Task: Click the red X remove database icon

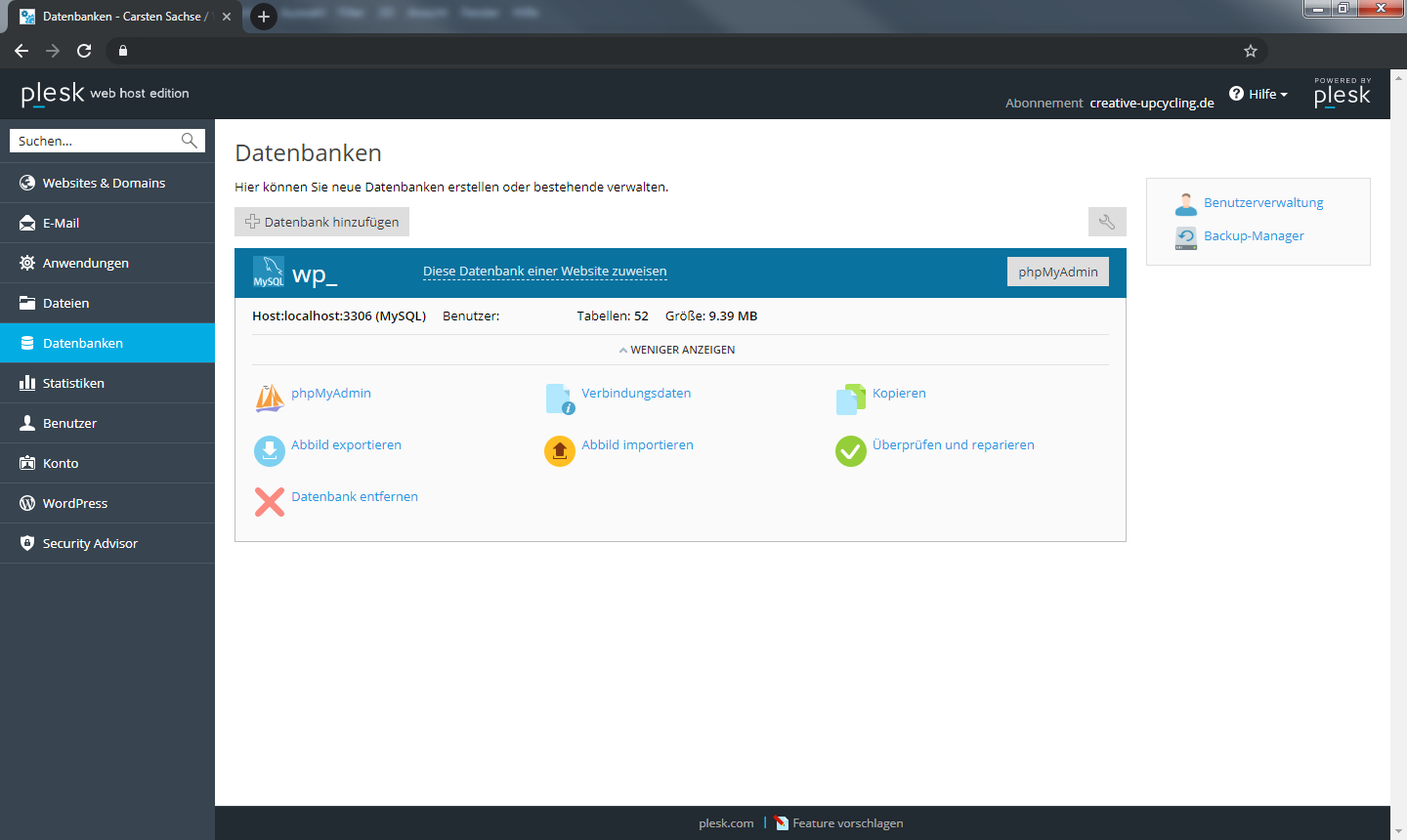Action: 270,502
